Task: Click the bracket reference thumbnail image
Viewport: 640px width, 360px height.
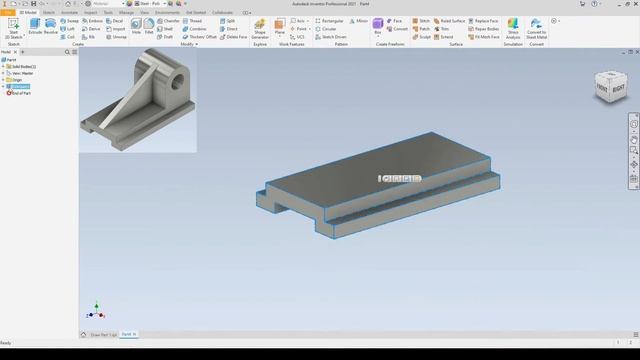Action: pyautogui.click(x=138, y=100)
